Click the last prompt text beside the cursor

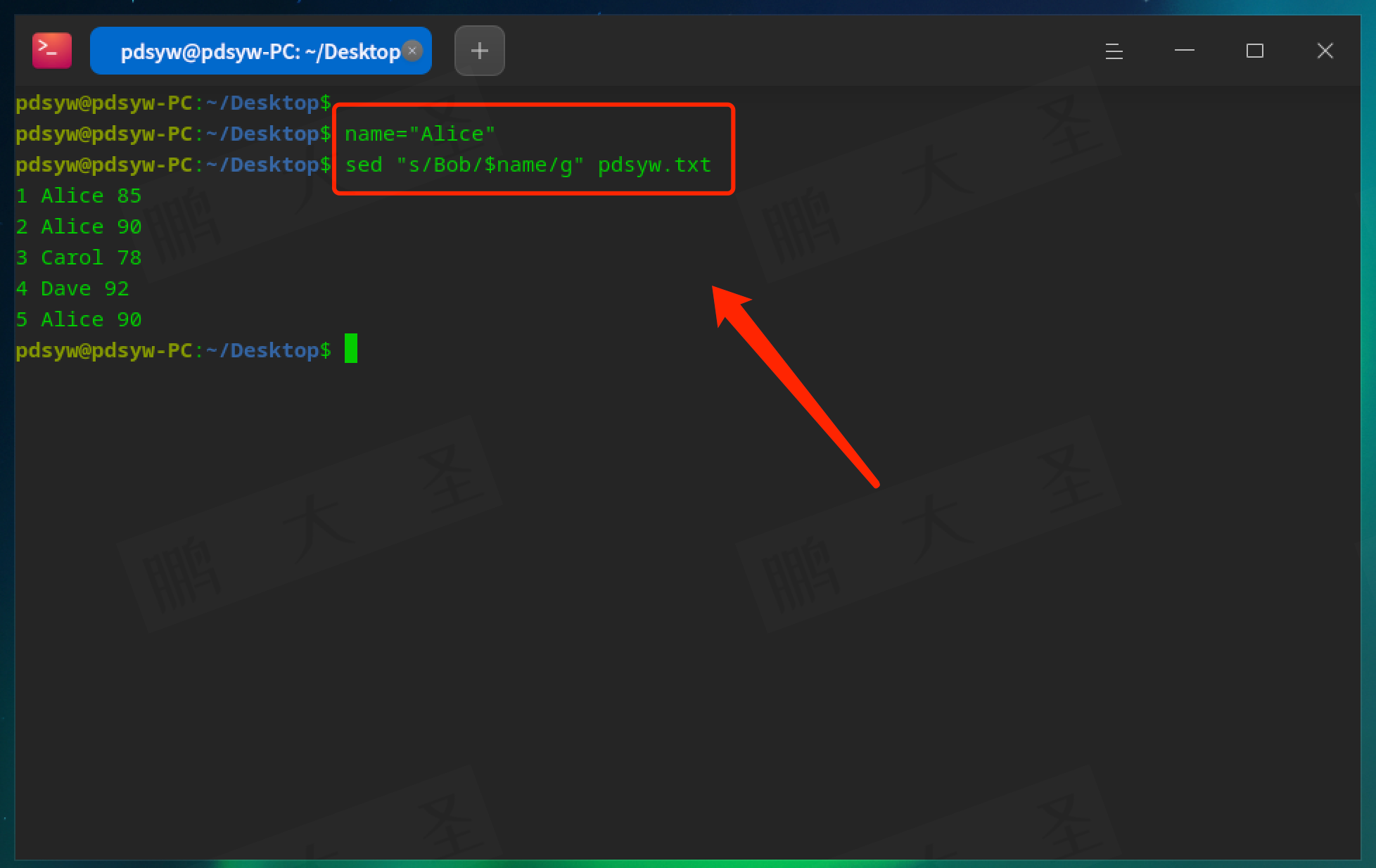(x=173, y=350)
